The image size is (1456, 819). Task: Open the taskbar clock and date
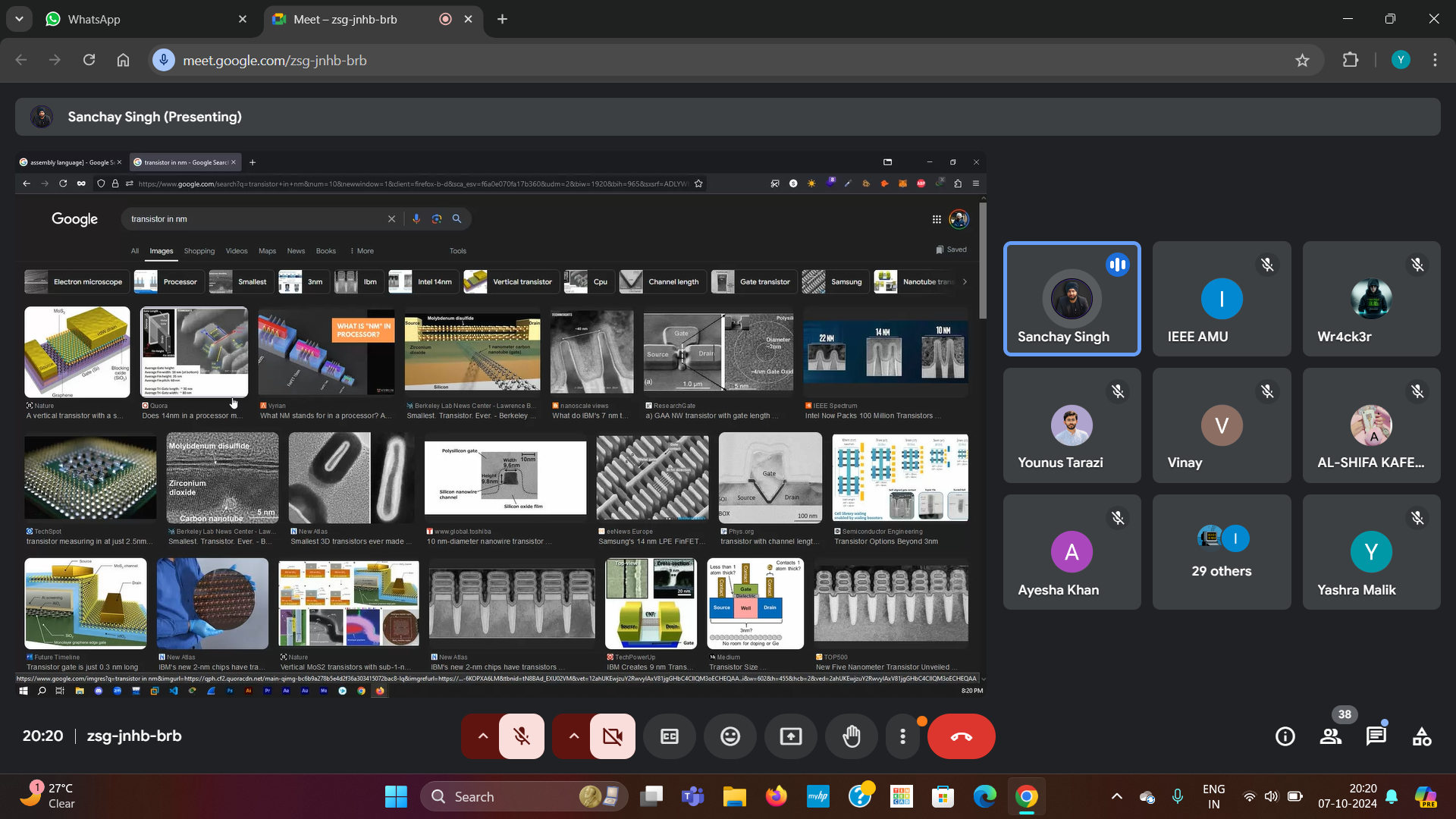click(1348, 796)
